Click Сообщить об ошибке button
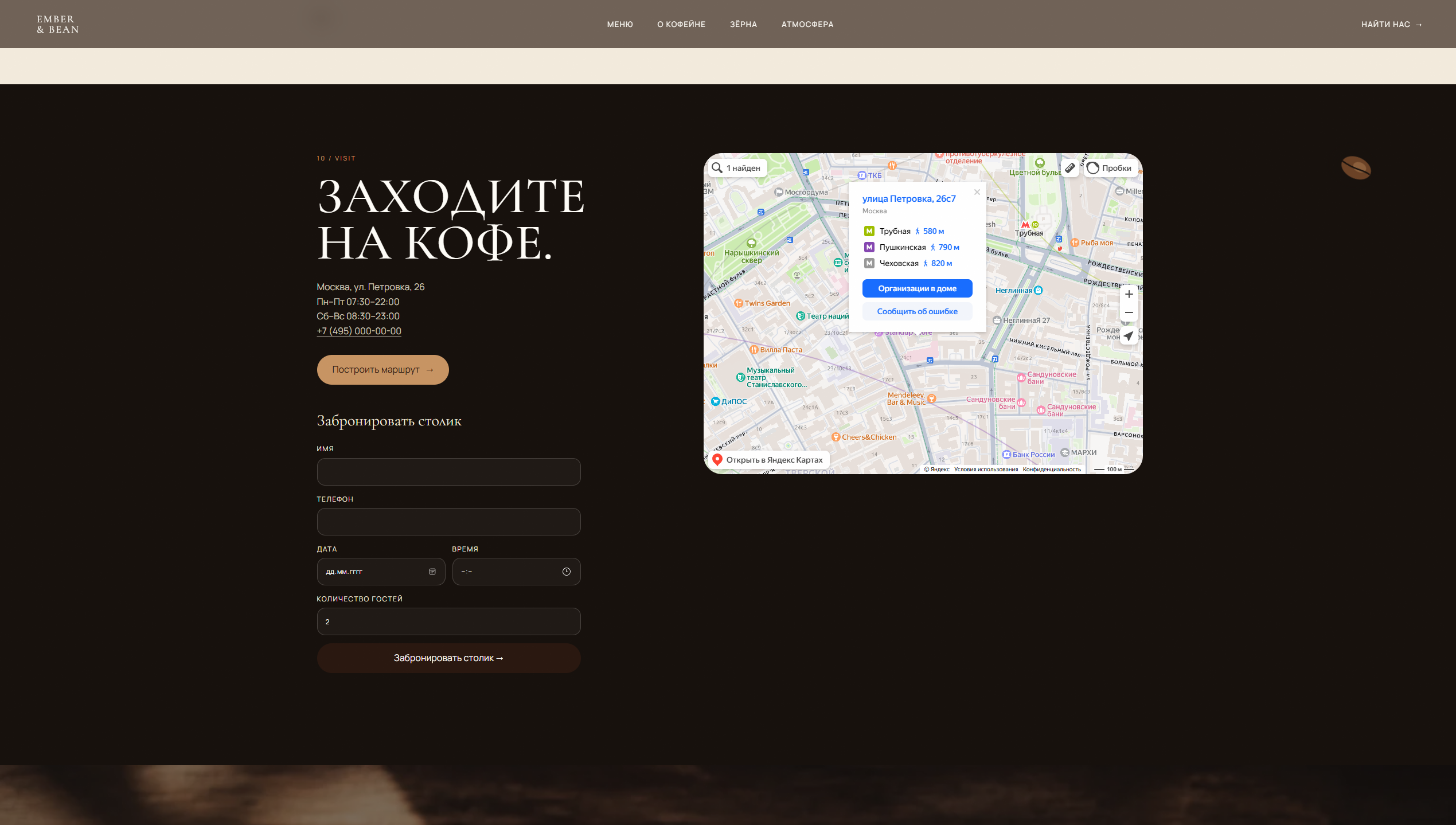The image size is (1456, 825). 917,311
